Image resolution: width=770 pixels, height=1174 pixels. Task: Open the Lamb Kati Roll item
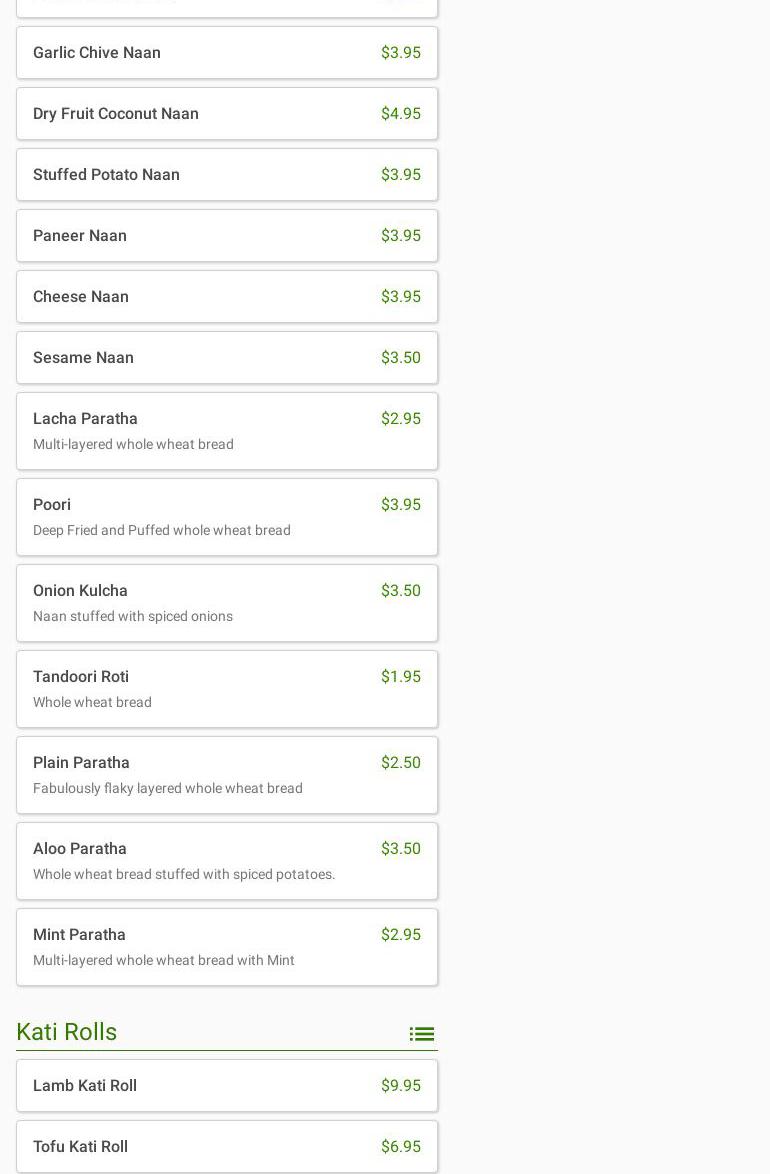click(226, 1086)
